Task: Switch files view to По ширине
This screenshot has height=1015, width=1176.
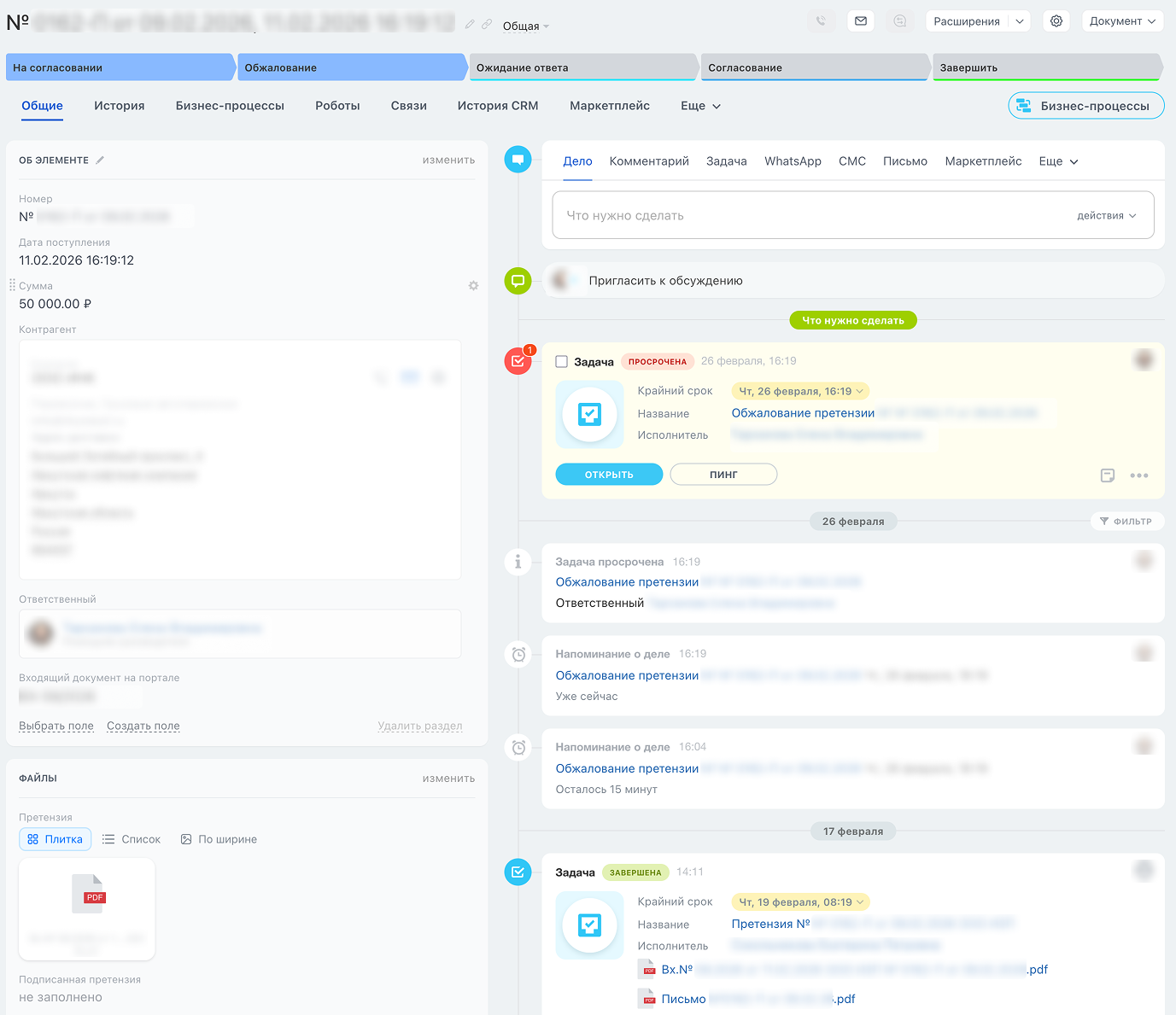Action: [219, 839]
